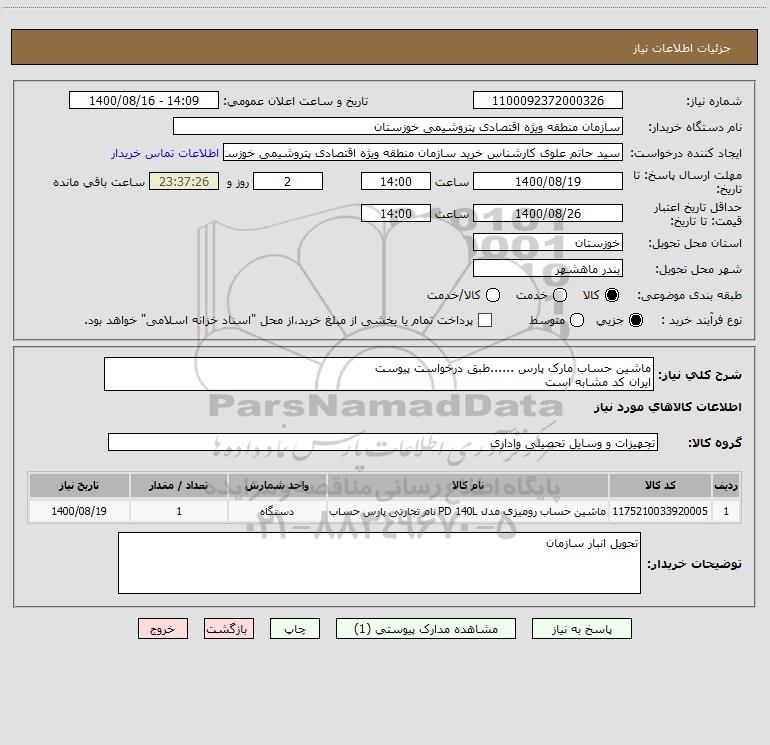
Task: Click the استان محل تحویل field خوزستان
Action: 548,242
